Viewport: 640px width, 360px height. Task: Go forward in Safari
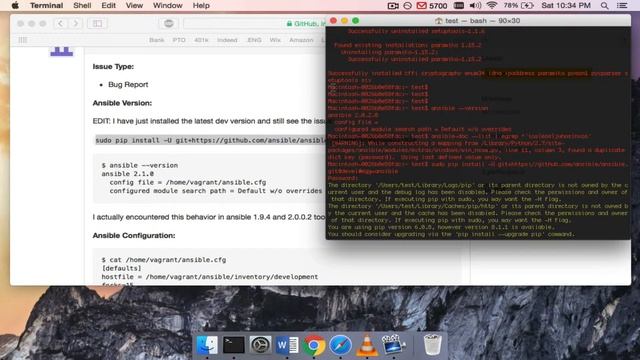[76, 23]
